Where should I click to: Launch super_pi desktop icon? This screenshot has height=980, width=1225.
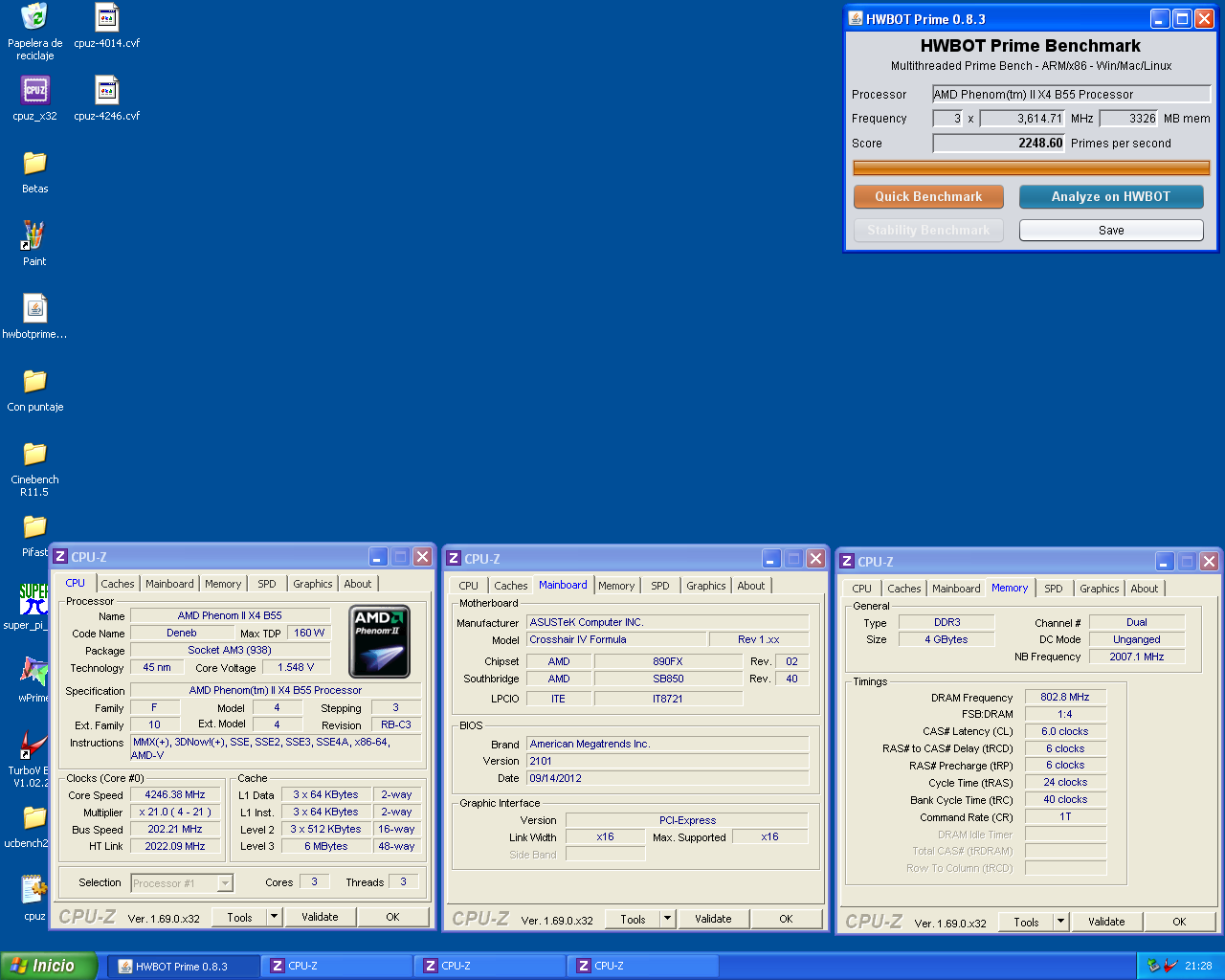(33, 599)
